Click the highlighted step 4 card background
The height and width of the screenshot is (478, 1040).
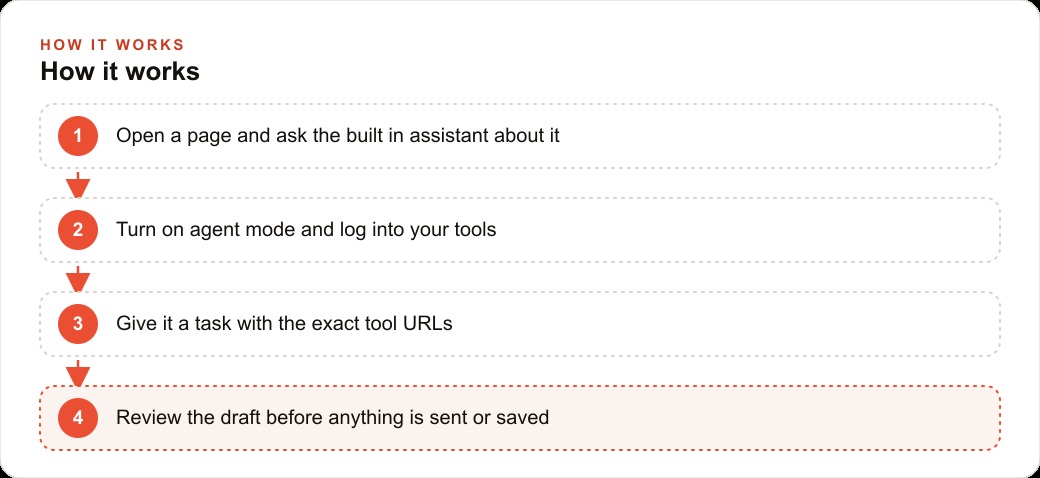(769, 418)
